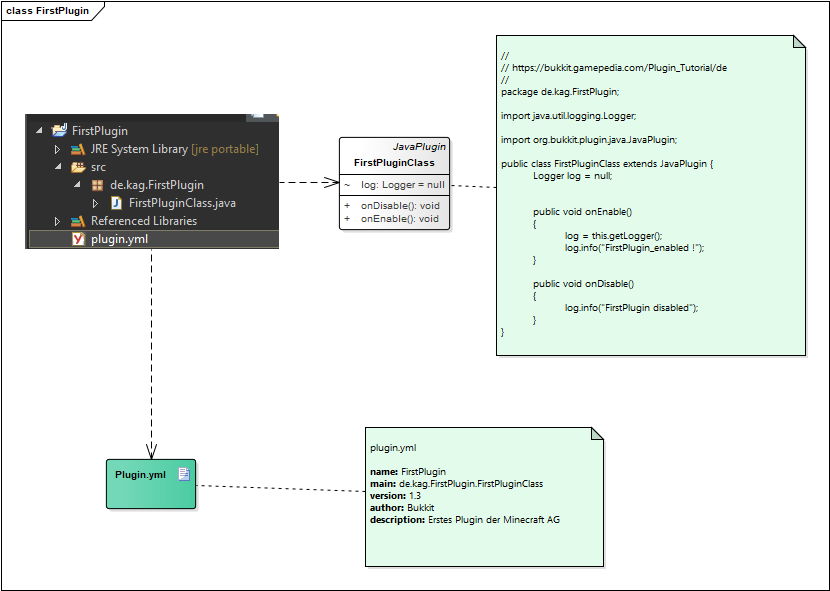Click the src source folder icon
Image resolution: width=830 pixels, height=591 pixels.
click(x=77, y=167)
